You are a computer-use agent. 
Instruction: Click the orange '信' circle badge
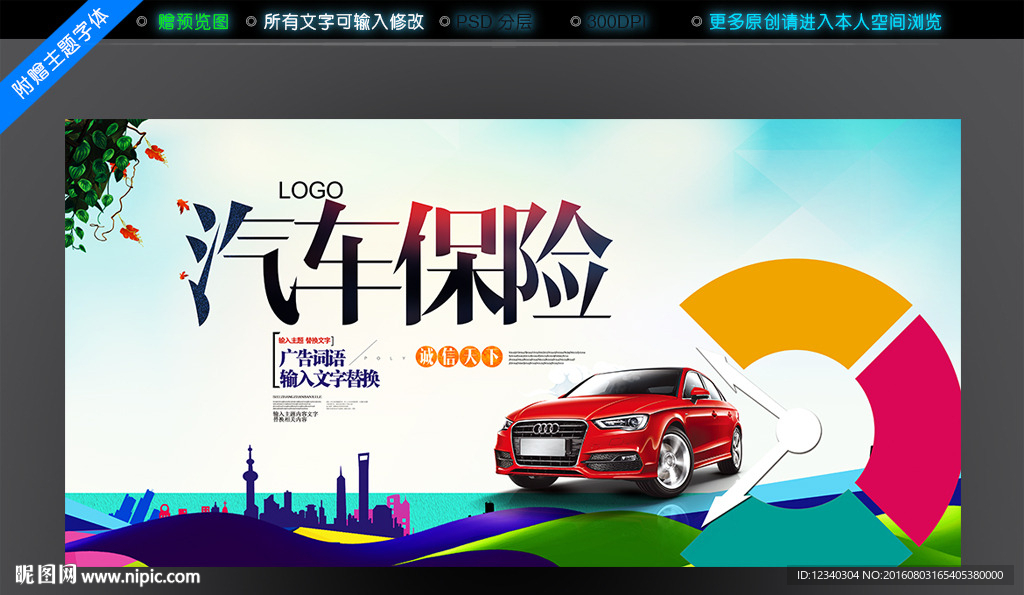click(448, 357)
